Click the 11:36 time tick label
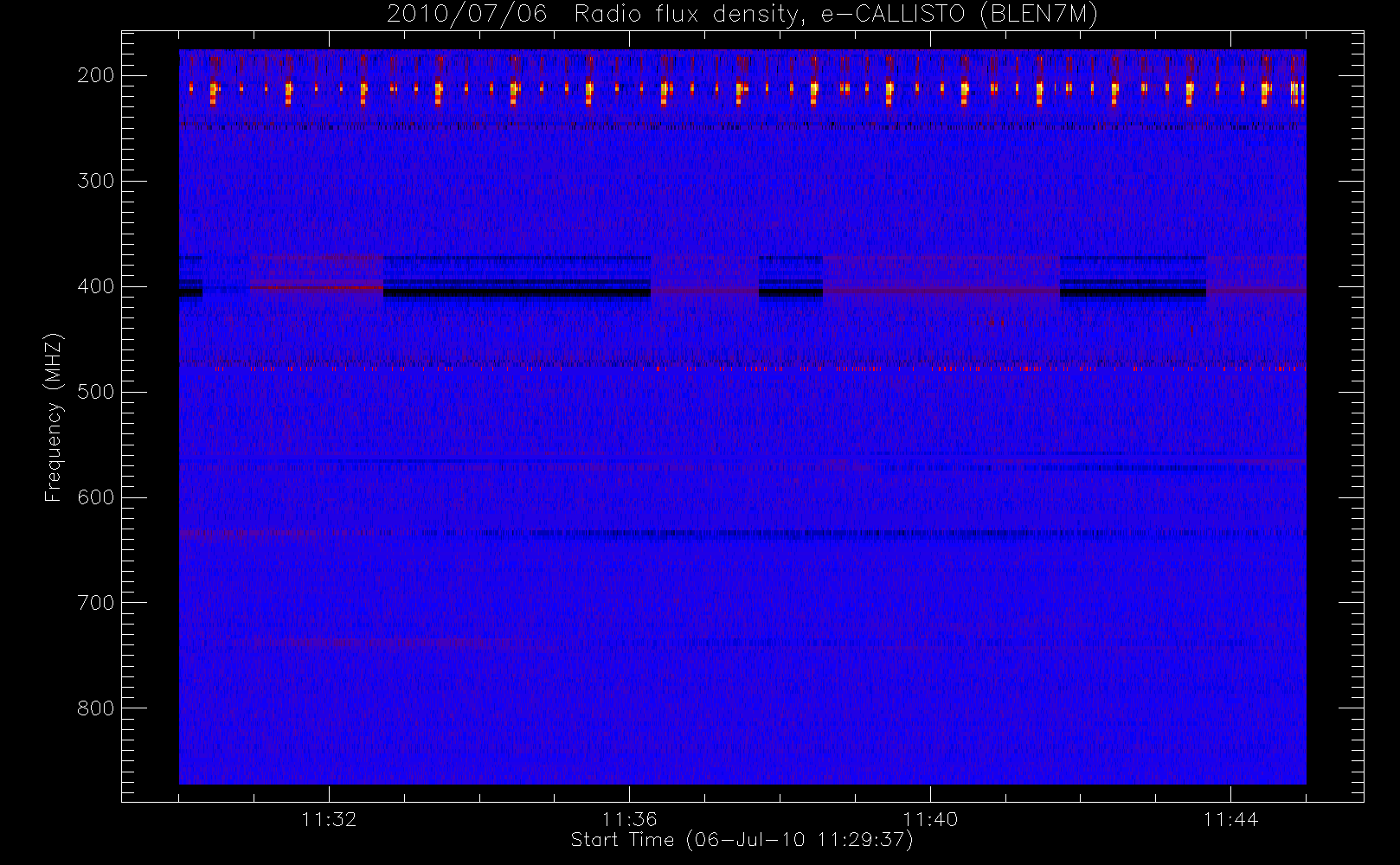Image resolution: width=1400 pixels, height=865 pixels. point(629,819)
